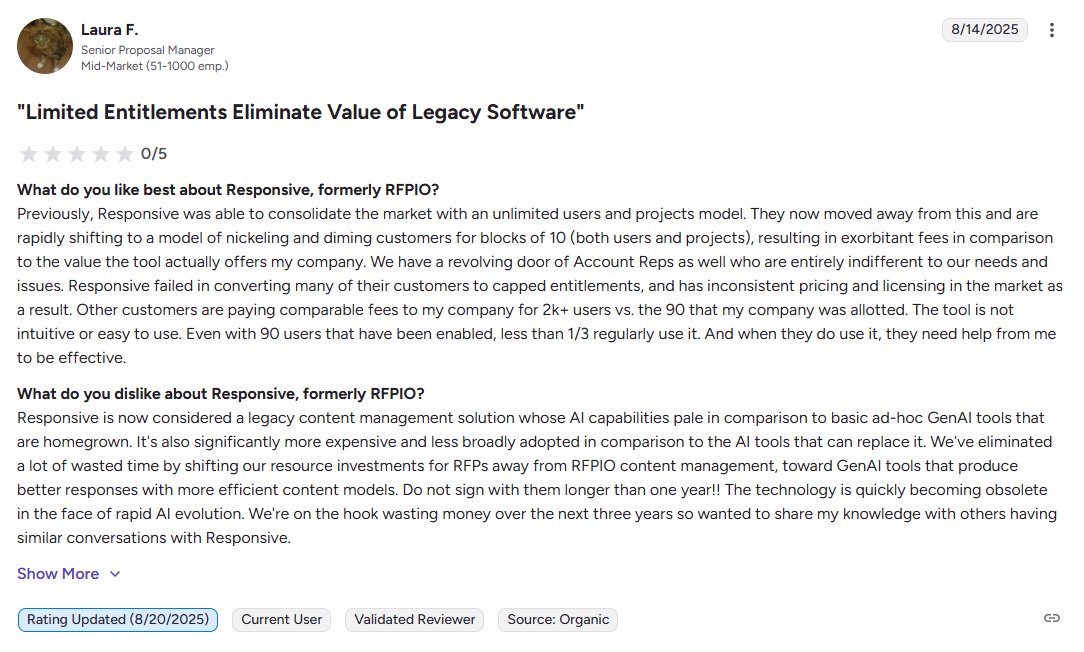Expand the review with Show More
Image resolution: width=1084 pixels, height=652 pixels.
pos(58,574)
